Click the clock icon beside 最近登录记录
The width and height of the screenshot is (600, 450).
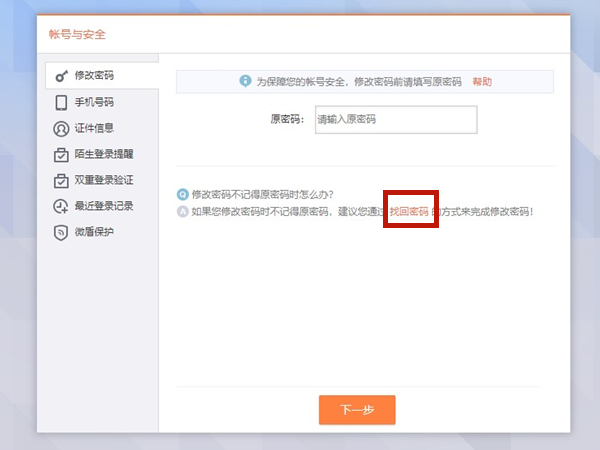coord(61,206)
